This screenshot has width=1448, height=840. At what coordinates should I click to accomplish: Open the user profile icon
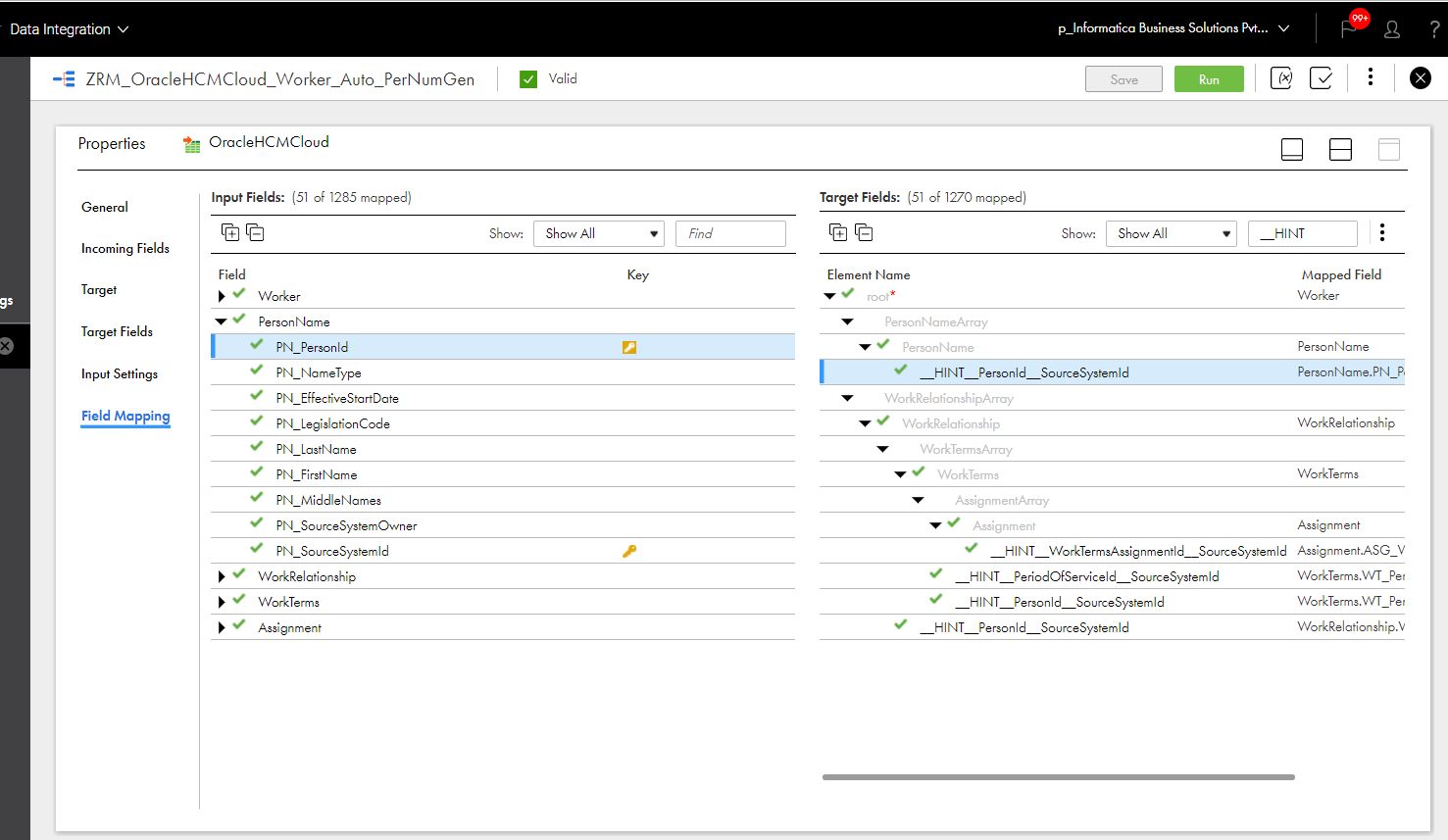1392,29
